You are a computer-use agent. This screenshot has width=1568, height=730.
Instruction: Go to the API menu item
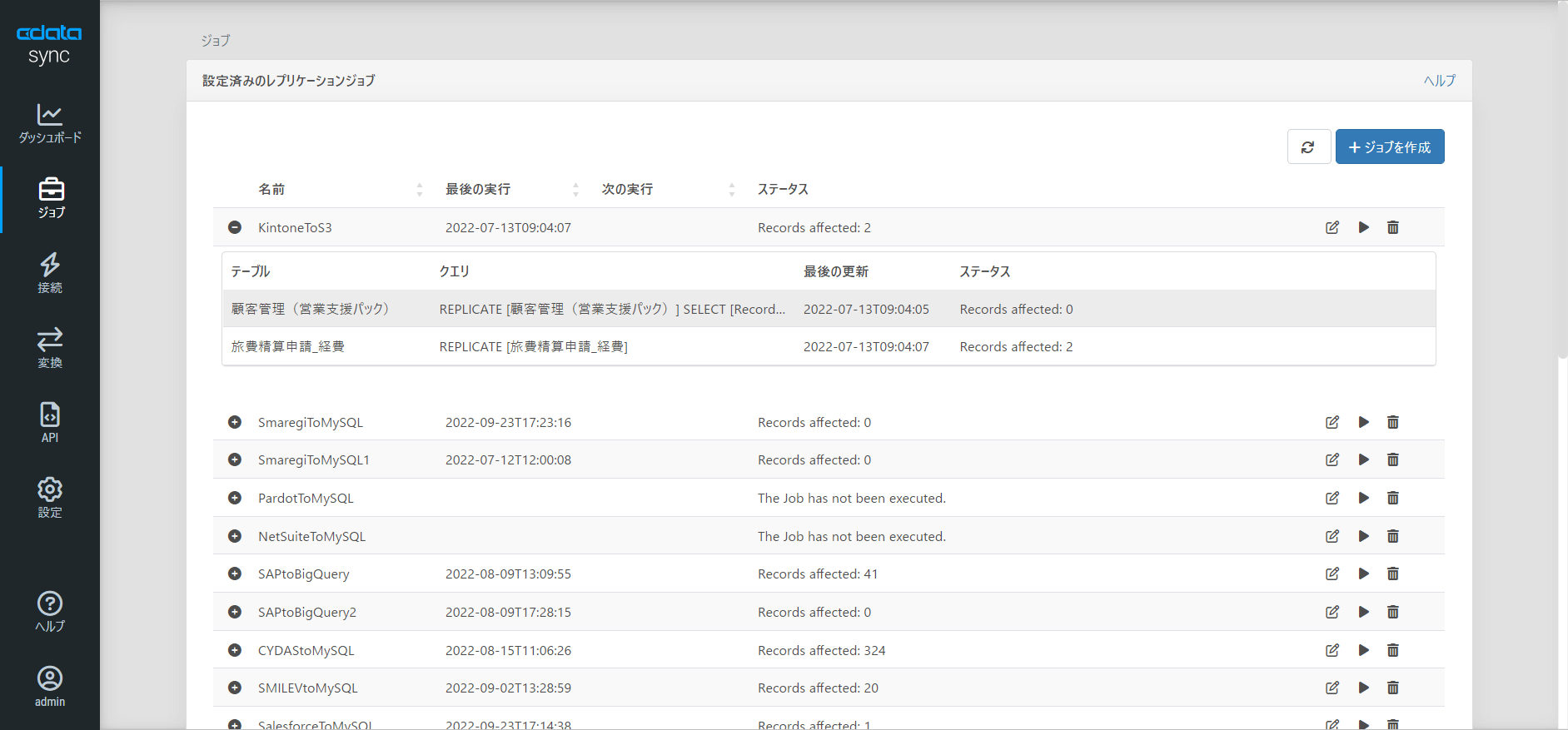pos(50,423)
